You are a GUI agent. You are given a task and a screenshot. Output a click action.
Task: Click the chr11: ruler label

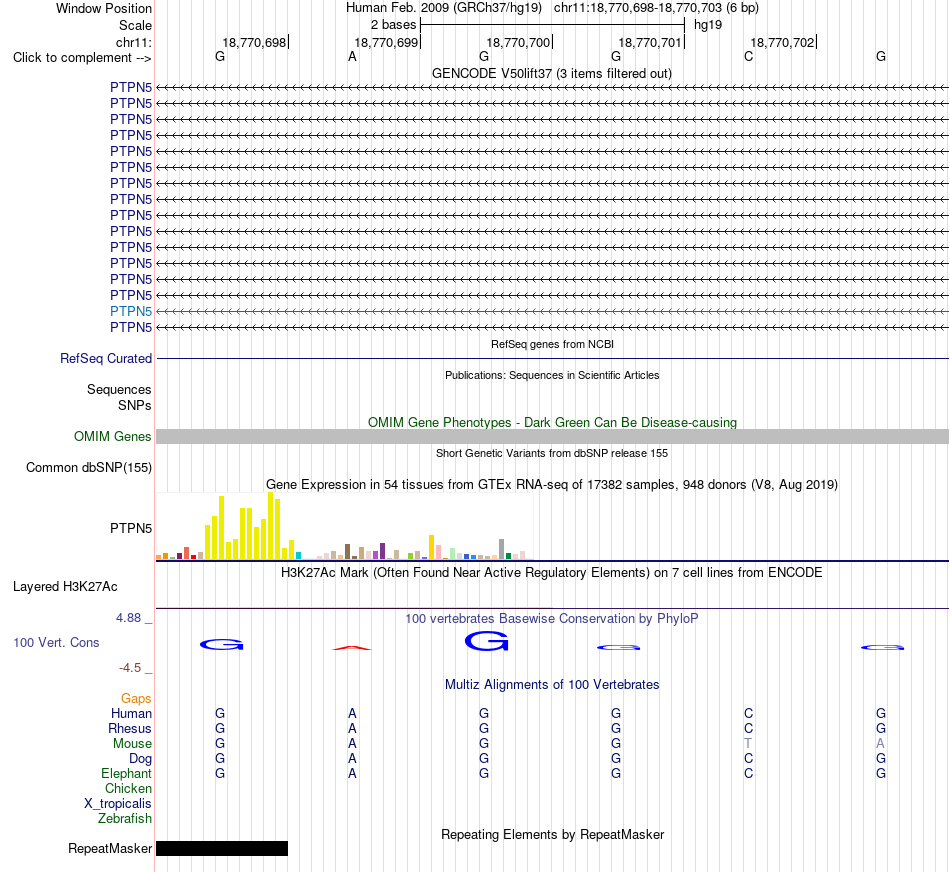pos(133,42)
